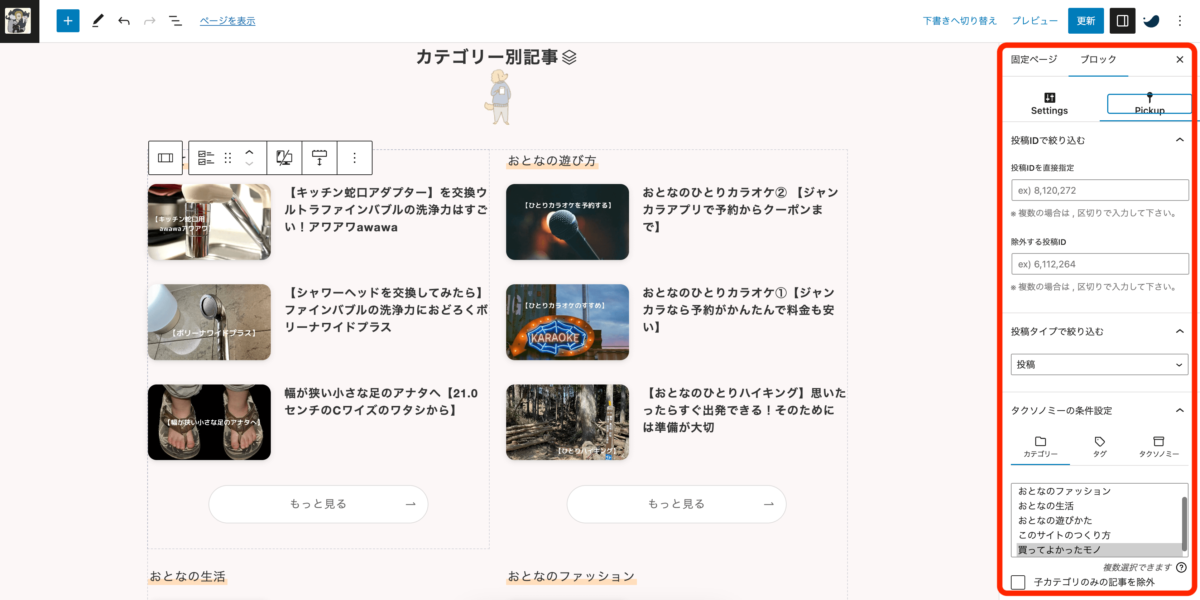
Task: Click the layers icon next to カテゴリー別記事
Action: tap(569, 58)
